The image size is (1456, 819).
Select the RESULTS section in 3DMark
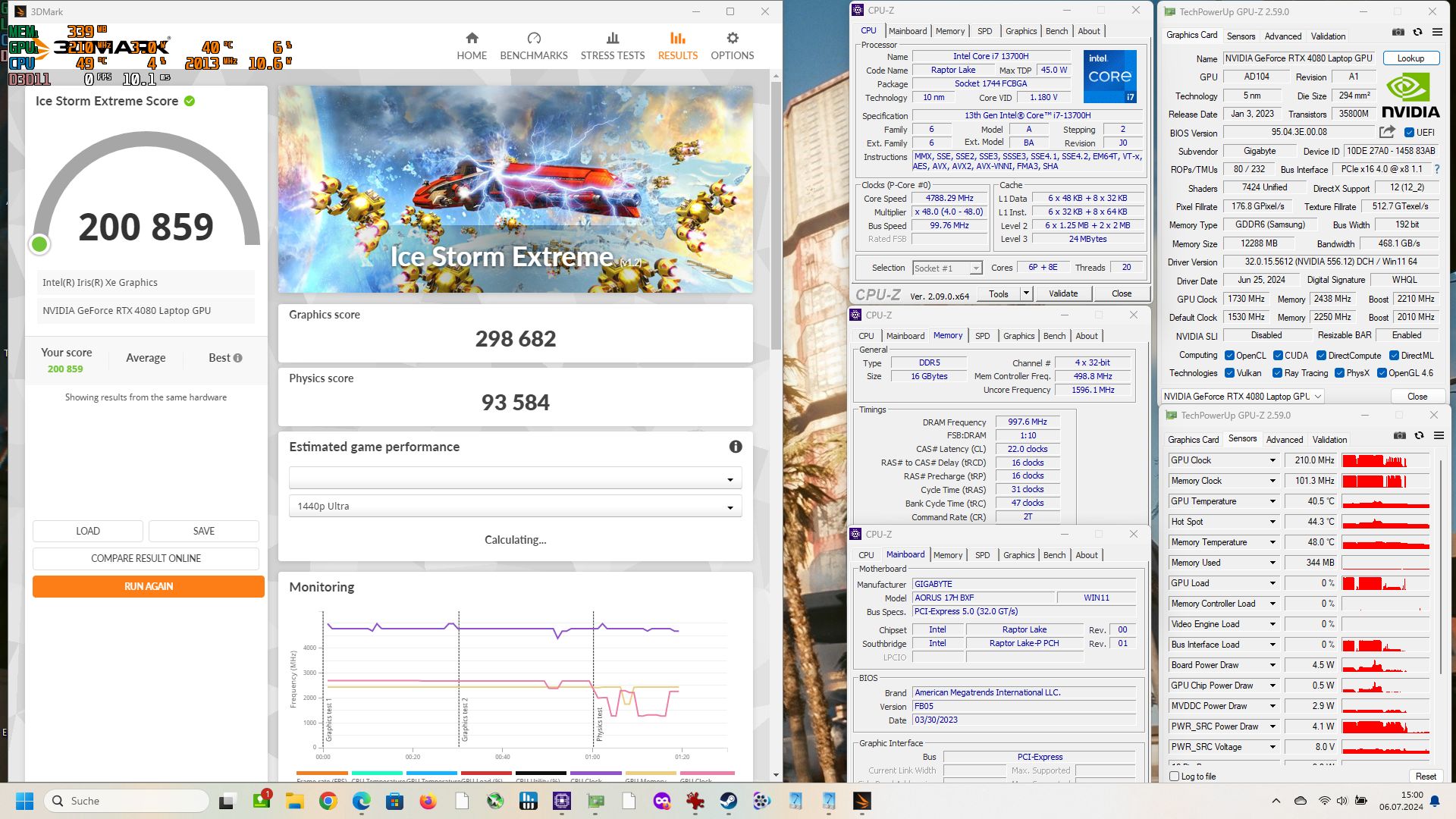[x=677, y=45]
